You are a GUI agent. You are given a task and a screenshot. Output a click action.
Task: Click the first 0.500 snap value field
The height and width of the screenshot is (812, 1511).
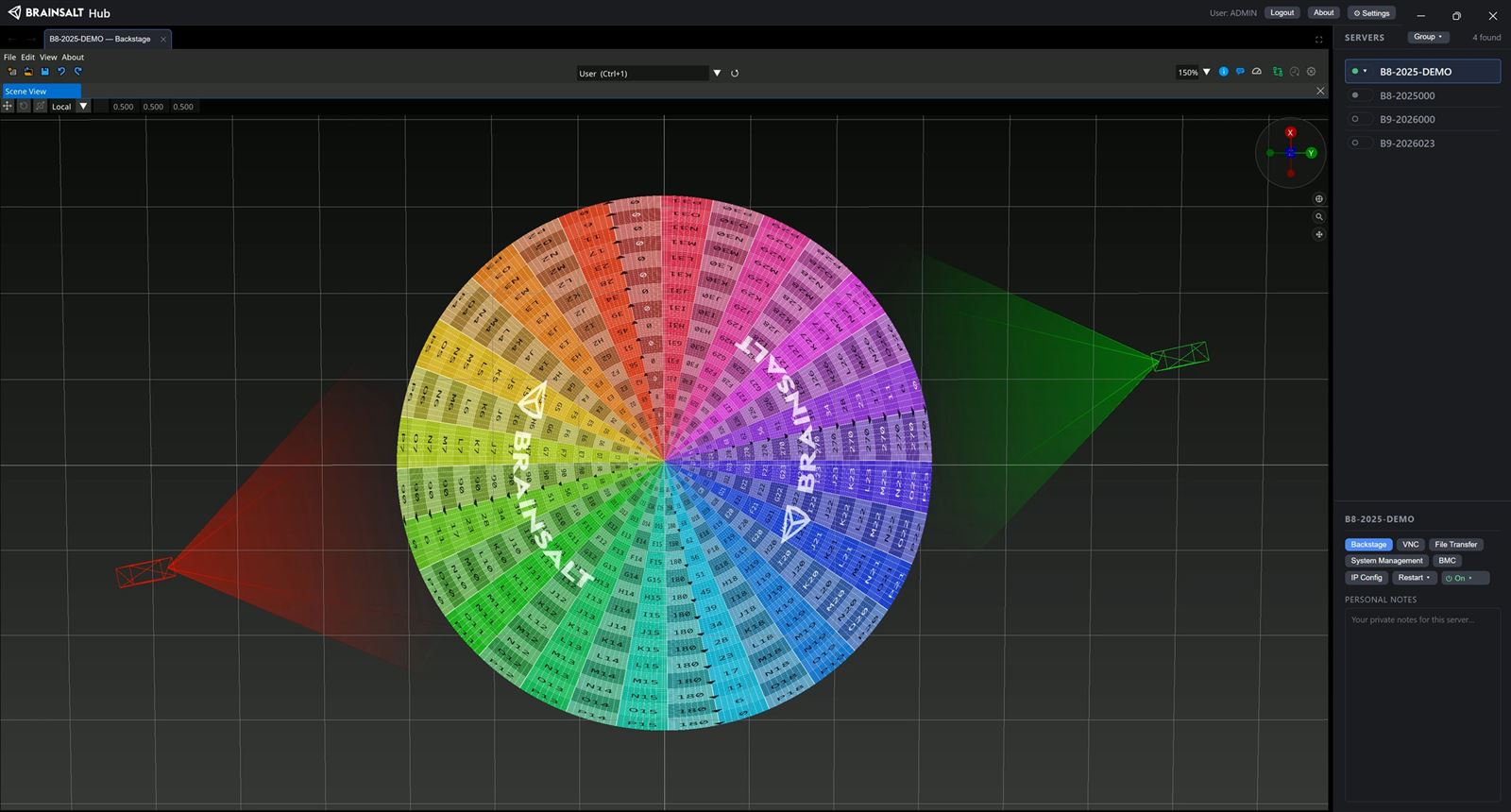coord(123,107)
